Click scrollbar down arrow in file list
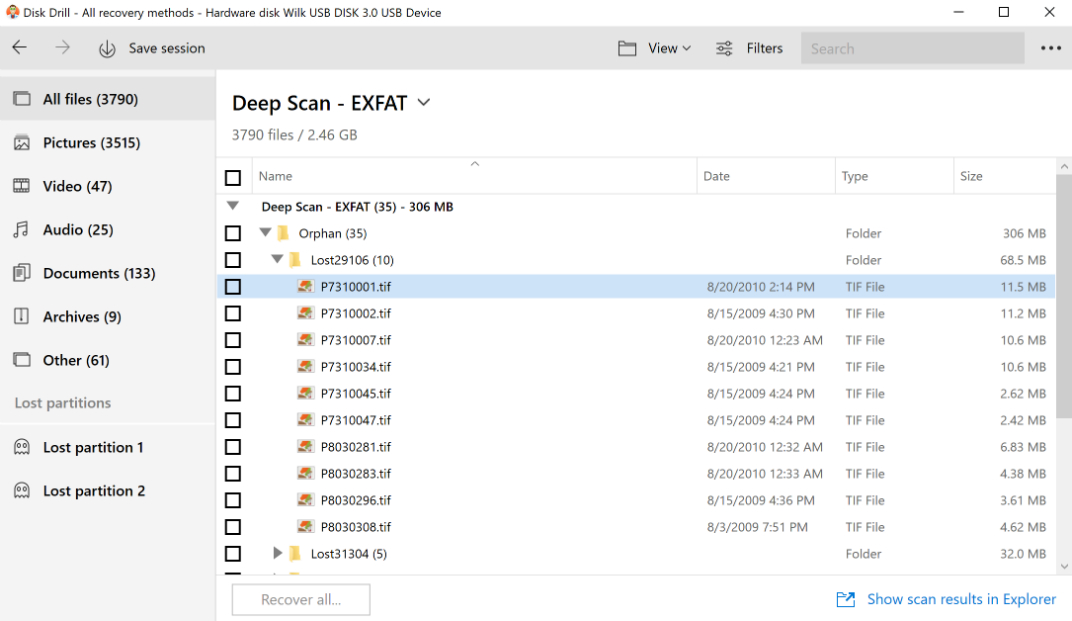 (x=1064, y=566)
